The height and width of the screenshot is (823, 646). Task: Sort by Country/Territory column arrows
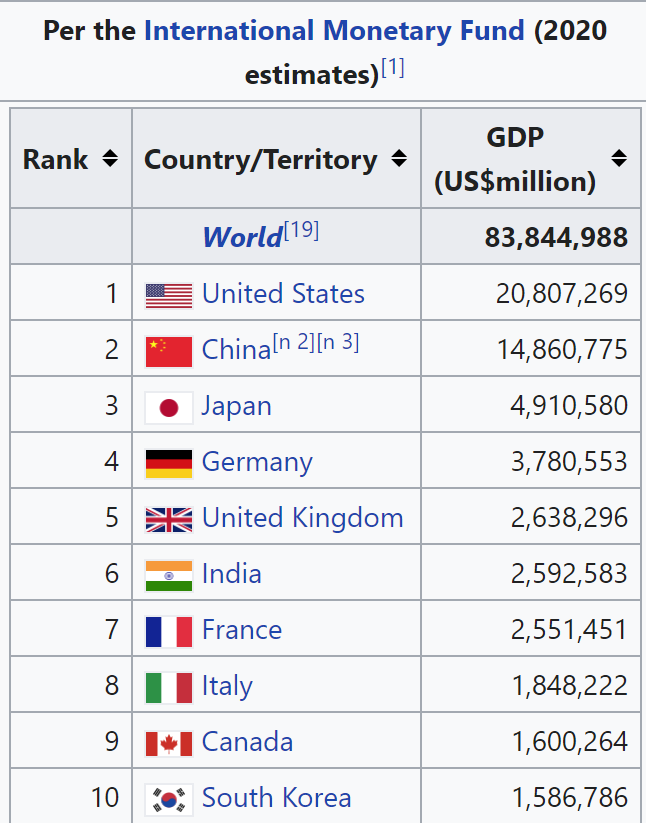point(399,159)
